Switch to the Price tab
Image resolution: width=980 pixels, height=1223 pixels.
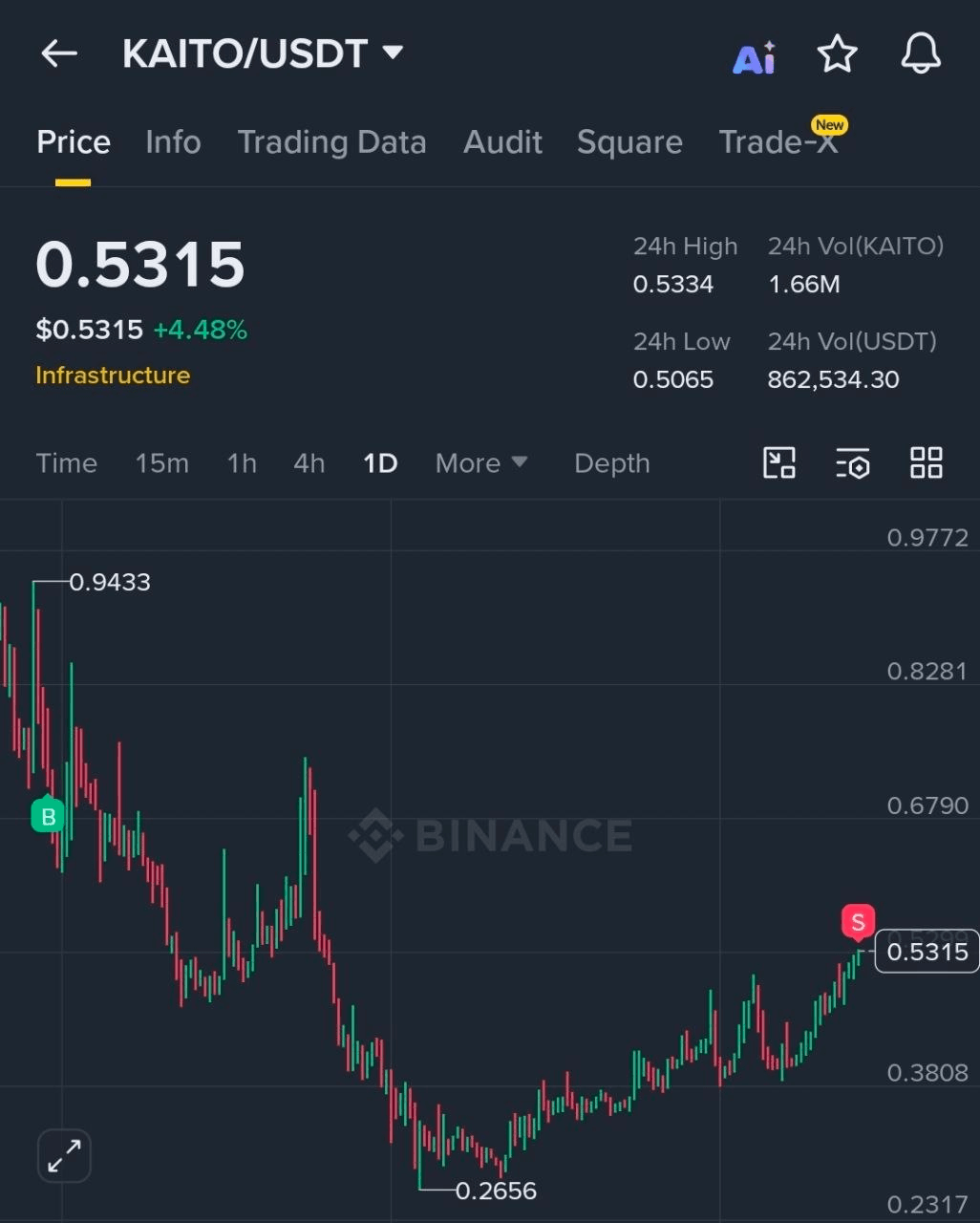tap(74, 142)
